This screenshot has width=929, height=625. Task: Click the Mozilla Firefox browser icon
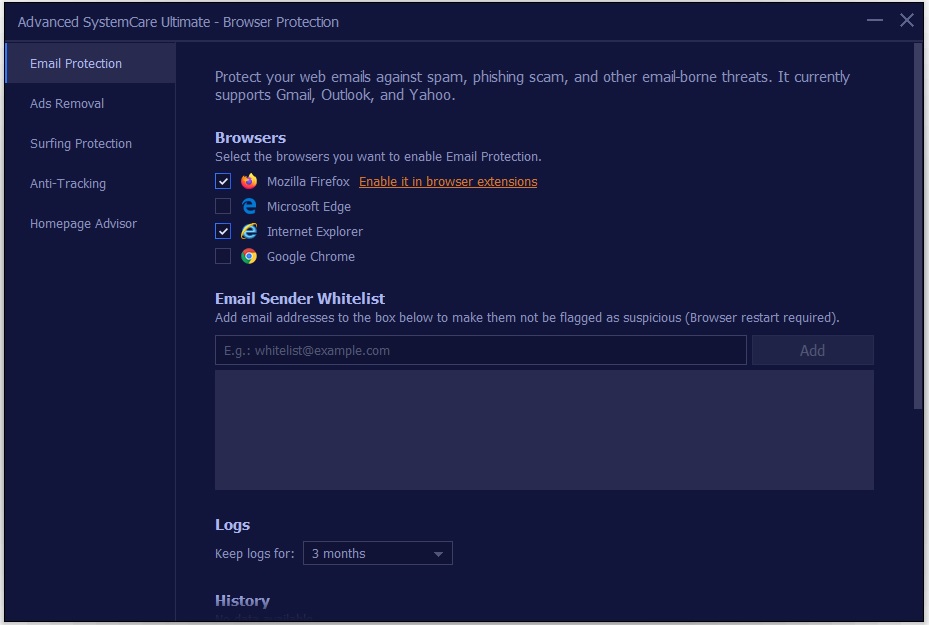coord(249,181)
